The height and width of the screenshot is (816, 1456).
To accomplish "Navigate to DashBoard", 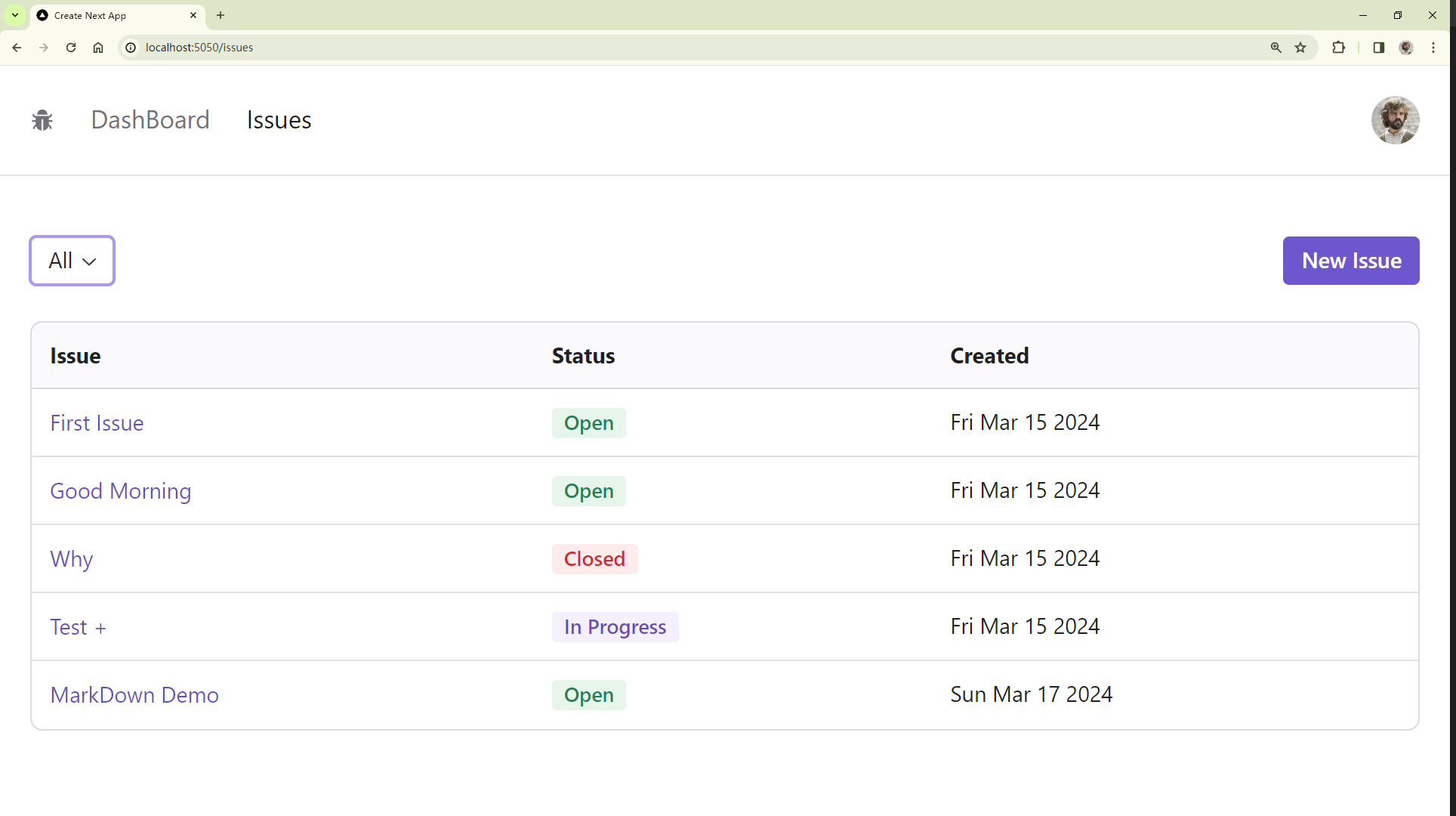I will (150, 120).
